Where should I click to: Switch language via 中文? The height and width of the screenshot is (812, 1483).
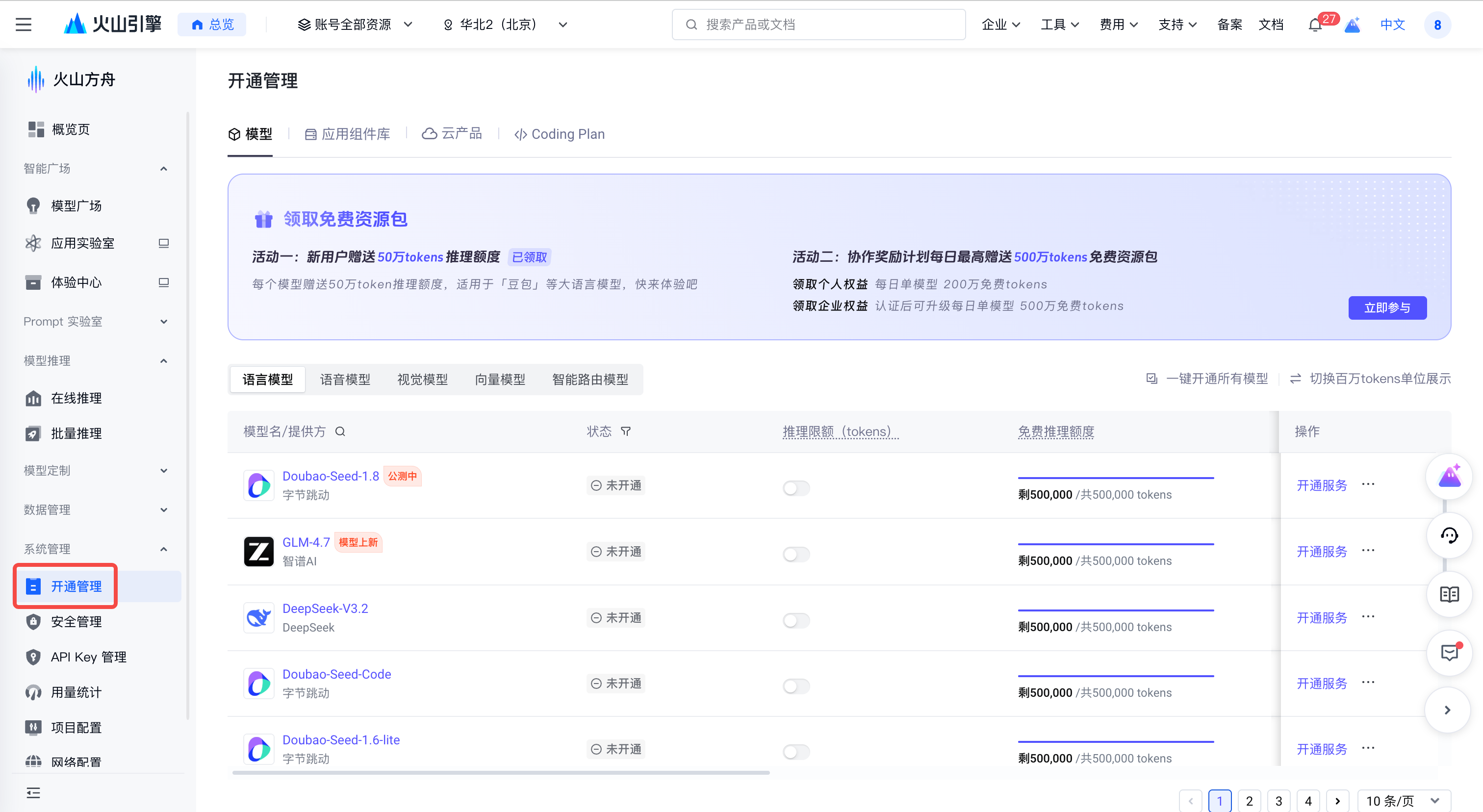click(x=1393, y=25)
